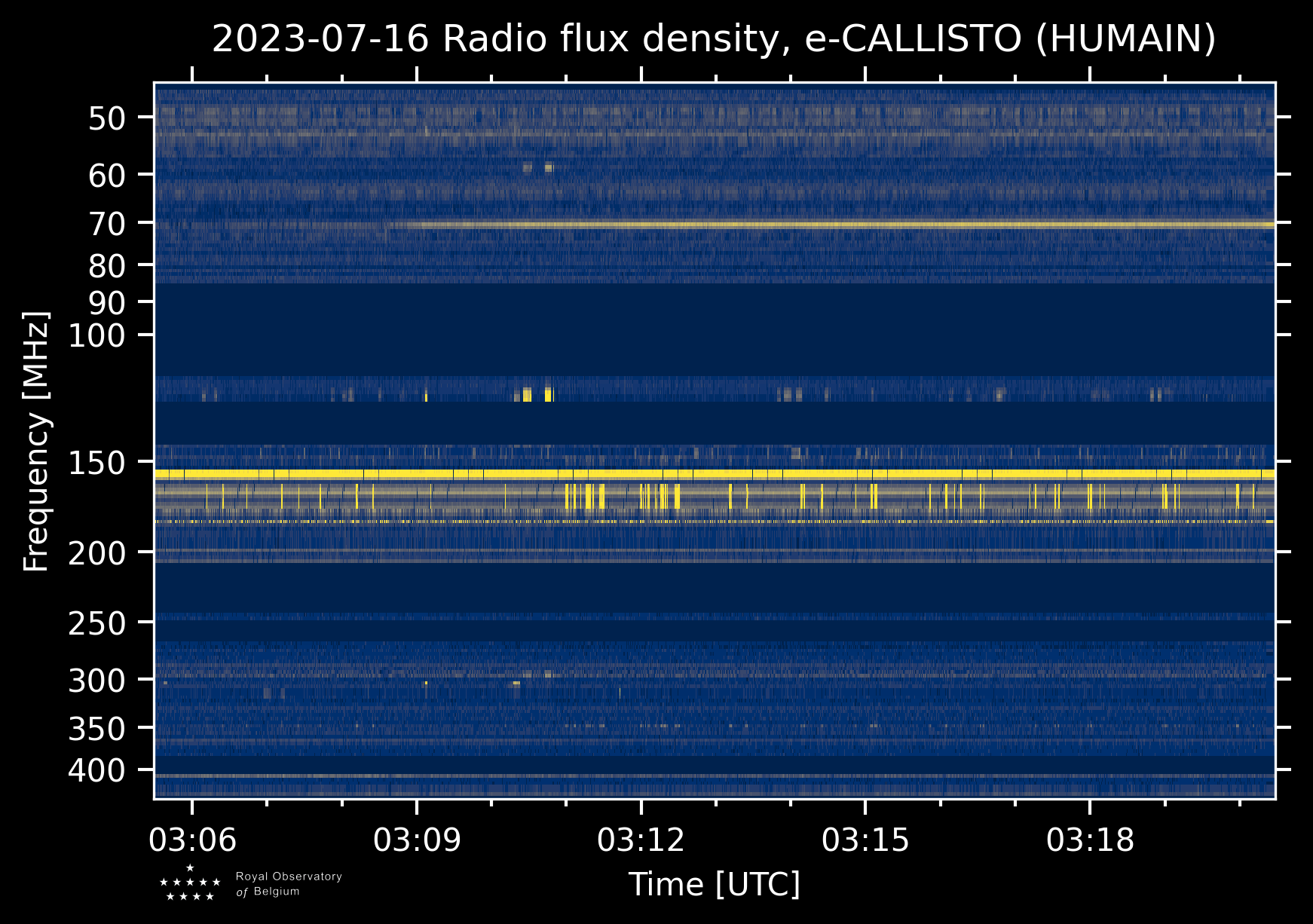1313x924 pixels.
Task: Select the 03:06 time axis label
Action: point(192,840)
